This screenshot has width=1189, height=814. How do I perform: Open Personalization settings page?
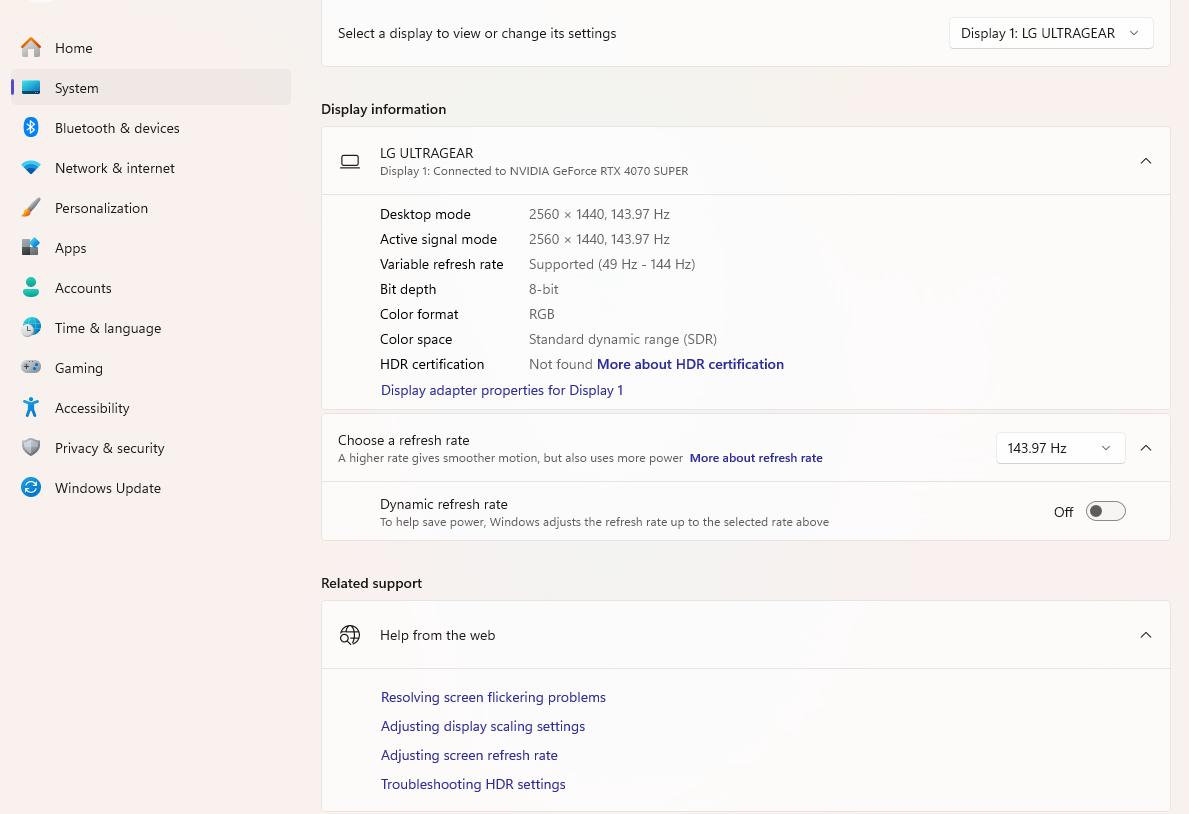pos(151,208)
